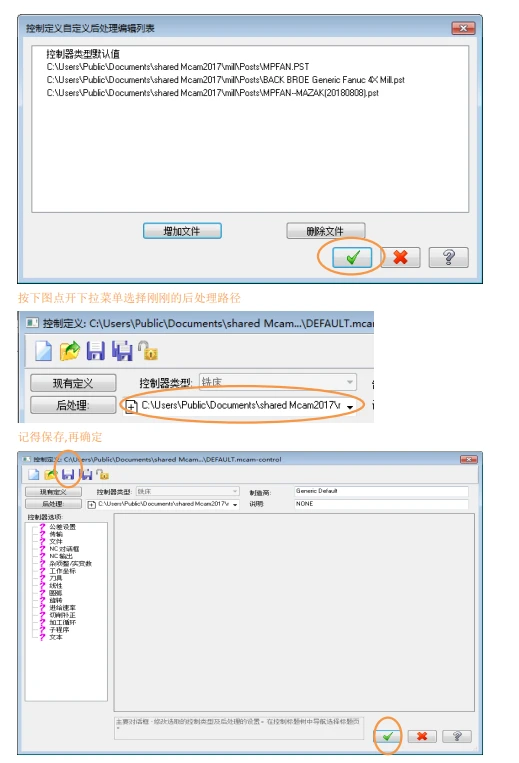
Task: Click 后处理 button in the bottom dialog
Action: (x=53, y=504)
